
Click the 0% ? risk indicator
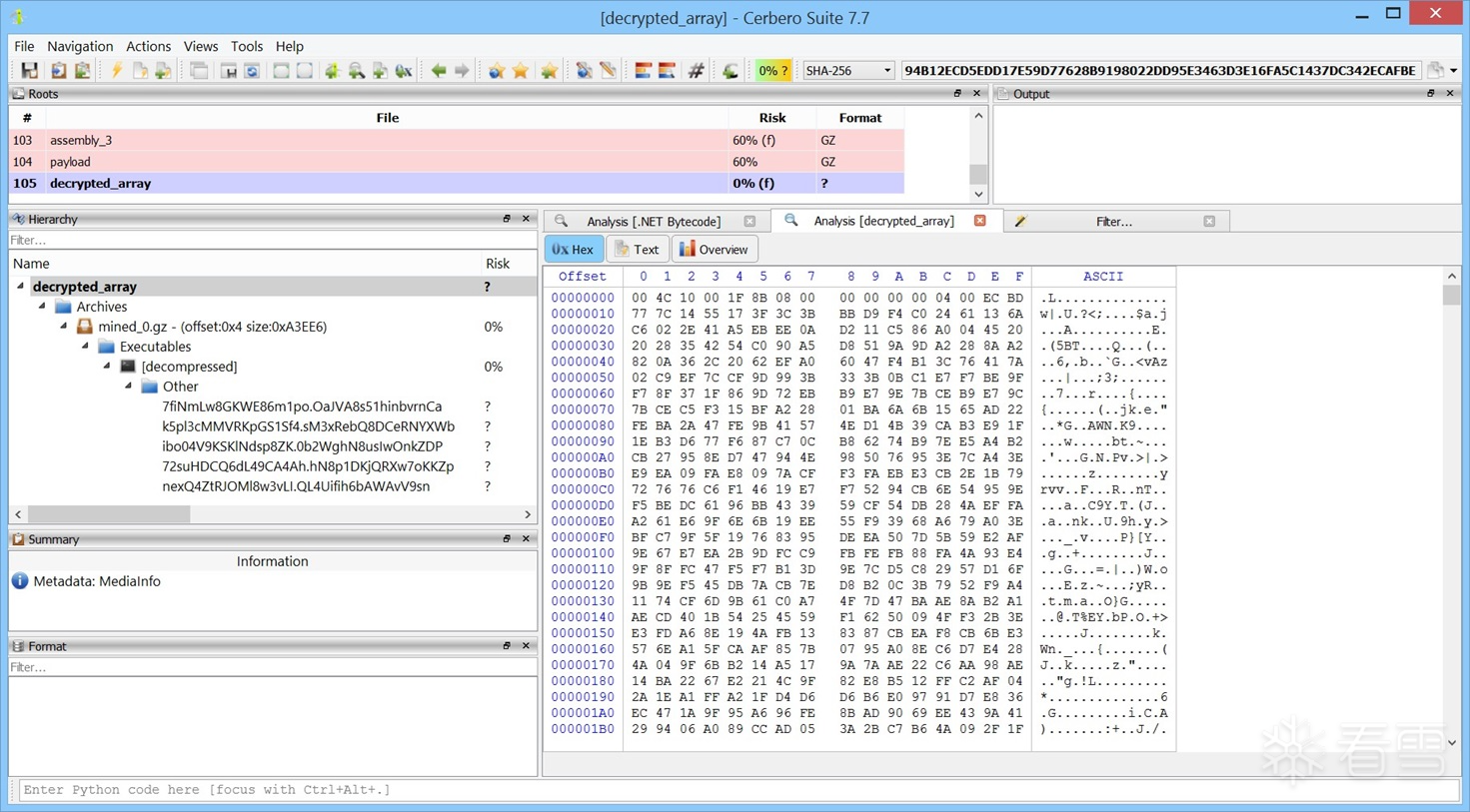click(772, 71)
